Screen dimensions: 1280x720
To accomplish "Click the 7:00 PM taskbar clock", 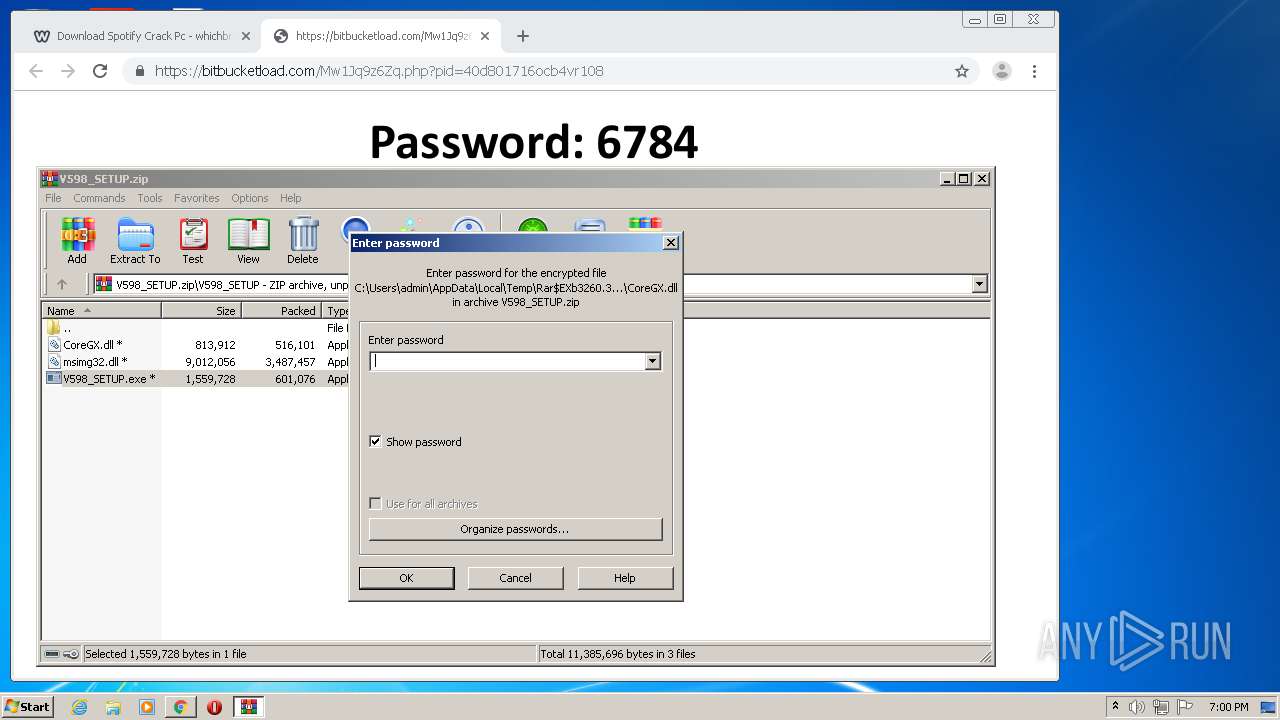I will tap(1228, 707).
